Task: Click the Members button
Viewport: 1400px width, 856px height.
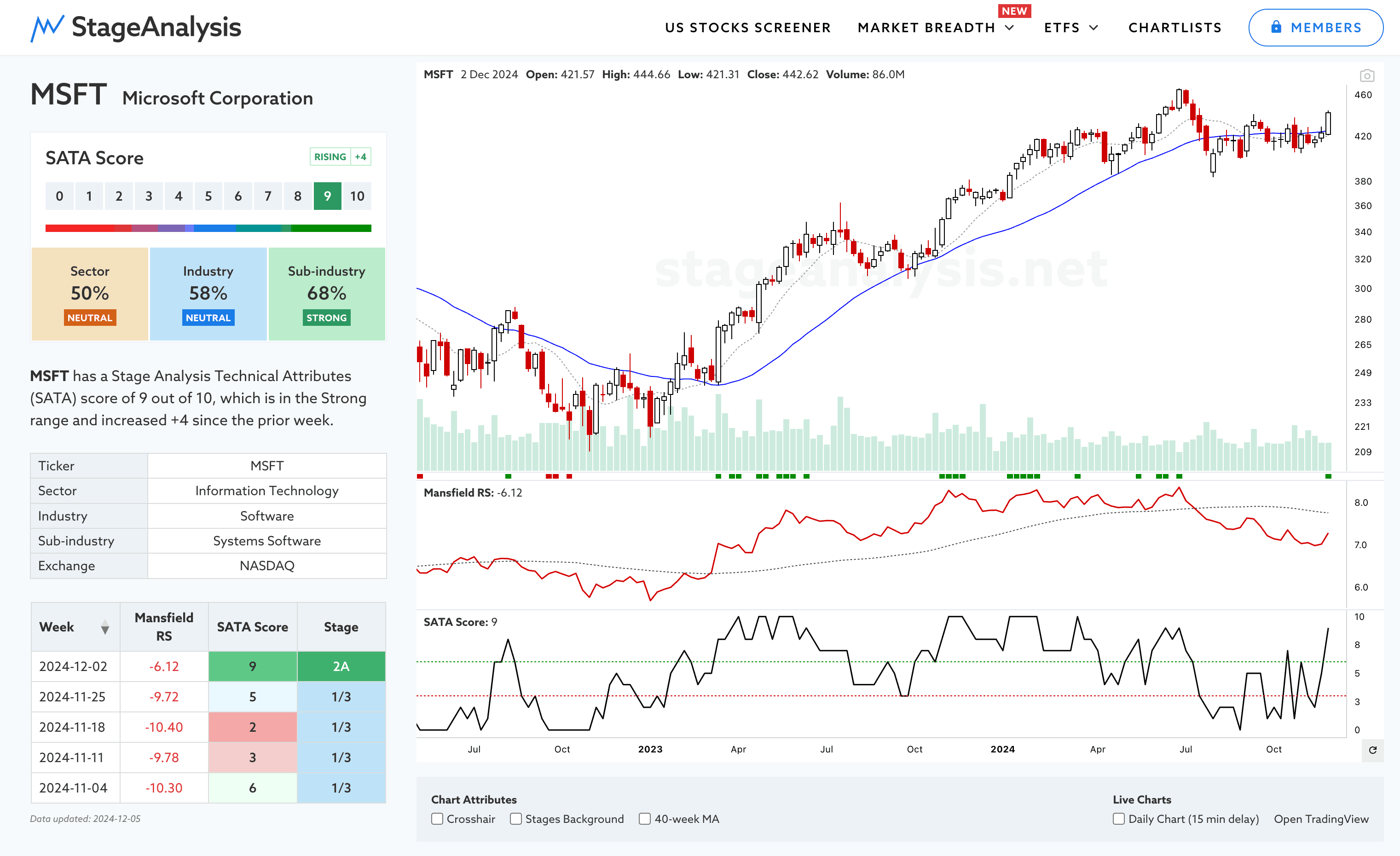Action: pos(1315,27)
